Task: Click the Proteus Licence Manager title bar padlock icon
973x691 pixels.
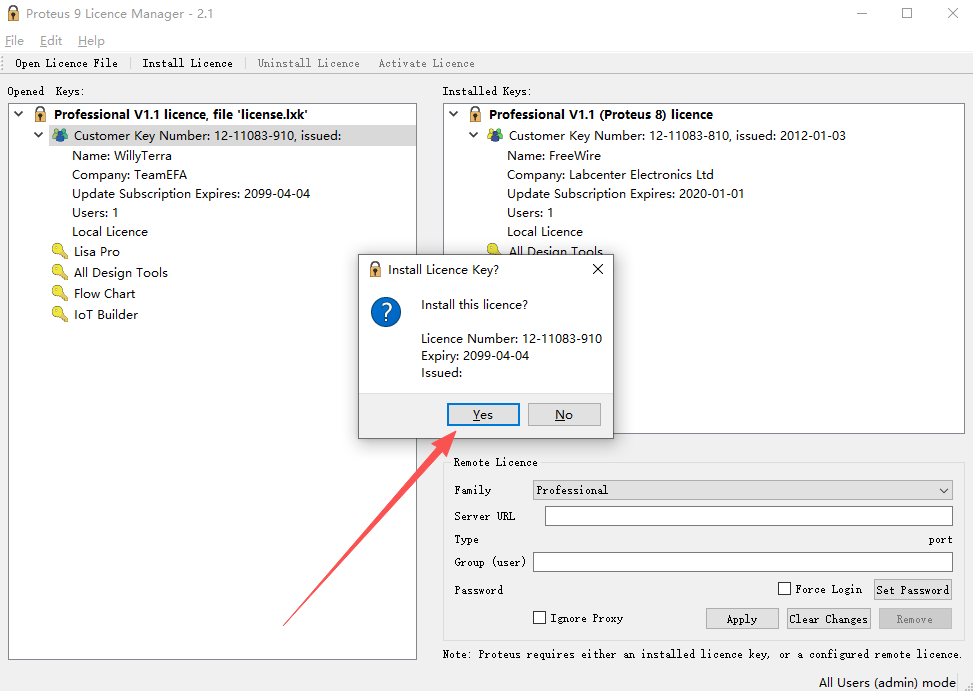Action: (12, 13)
